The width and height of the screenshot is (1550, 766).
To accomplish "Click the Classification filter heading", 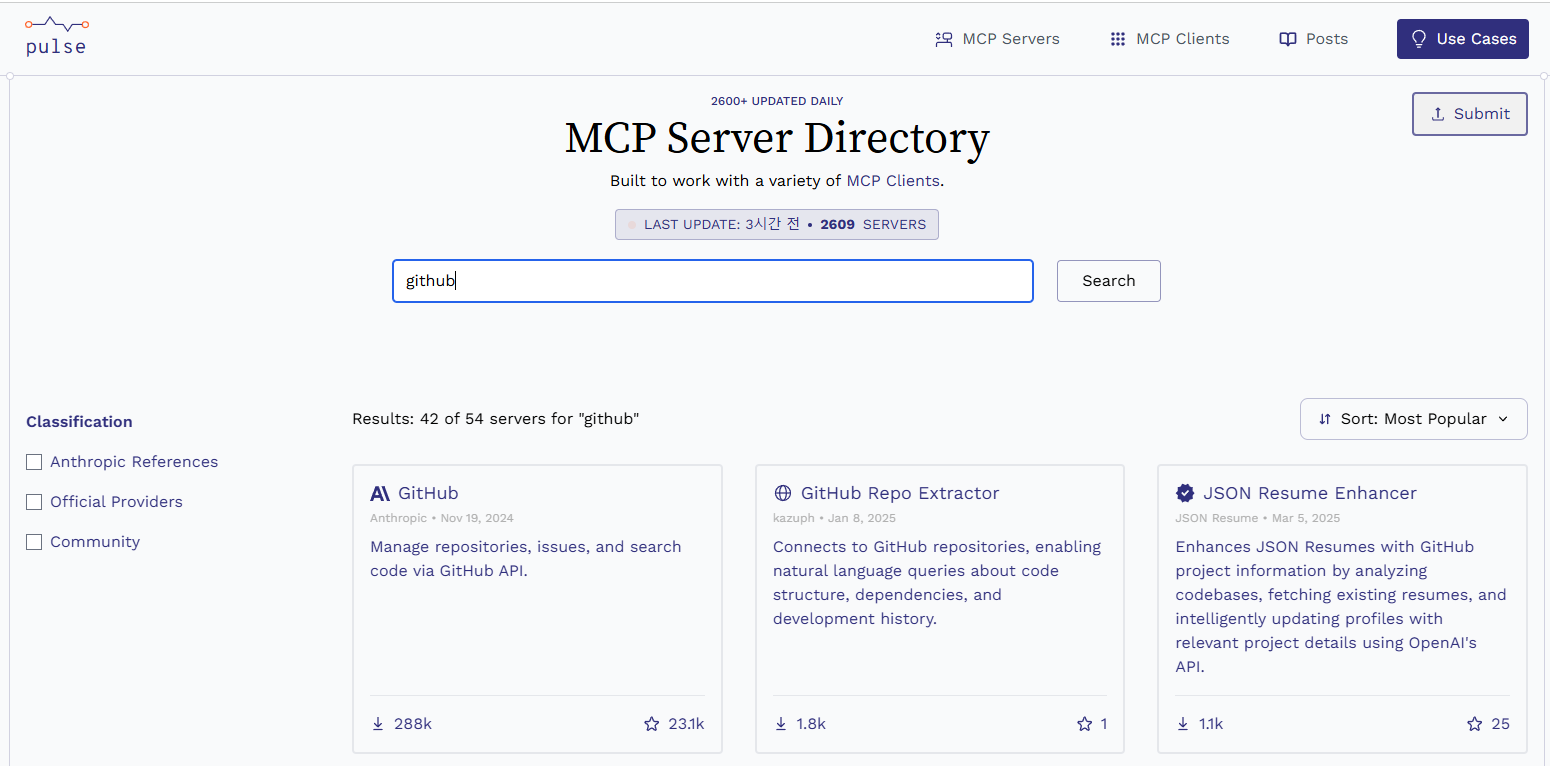I will tap(79, 422).
